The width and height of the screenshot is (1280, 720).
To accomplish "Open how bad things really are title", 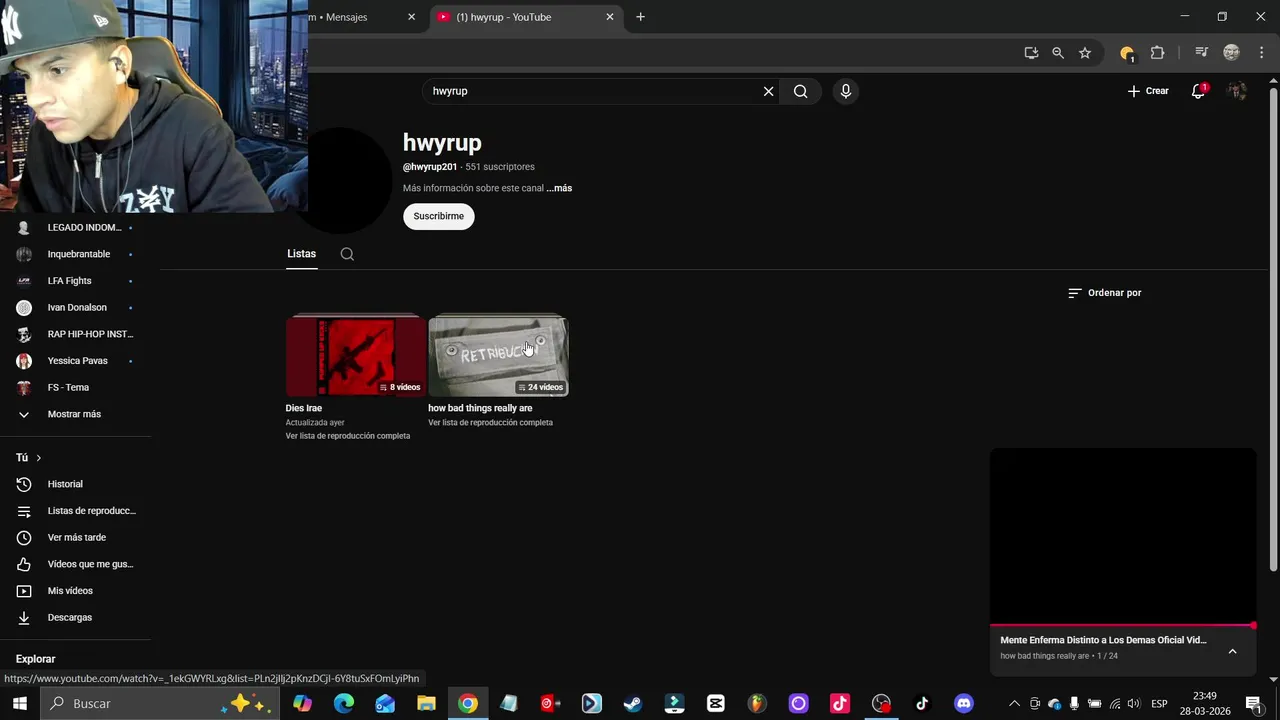I will (480, 408).
